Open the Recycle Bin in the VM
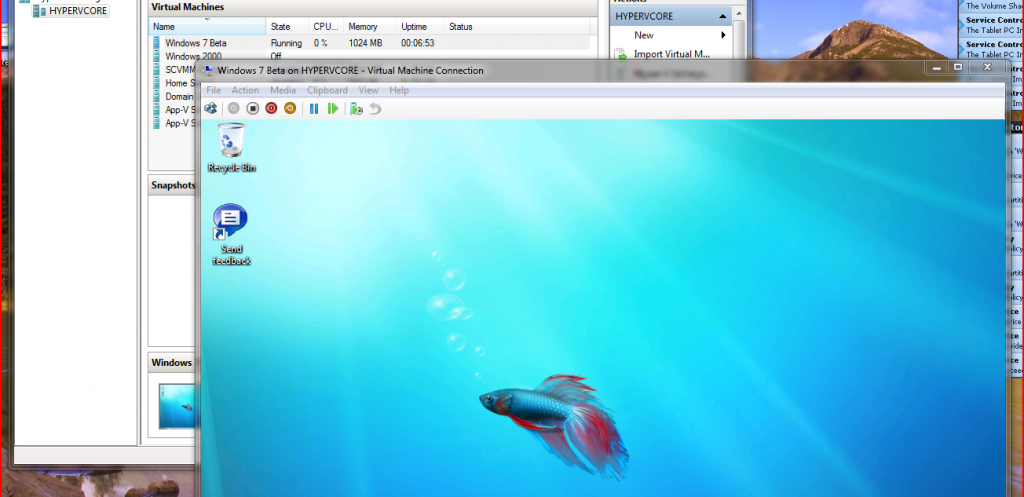Image resolution: width=1024 pixels, height=497 pixels. [231, 147]
